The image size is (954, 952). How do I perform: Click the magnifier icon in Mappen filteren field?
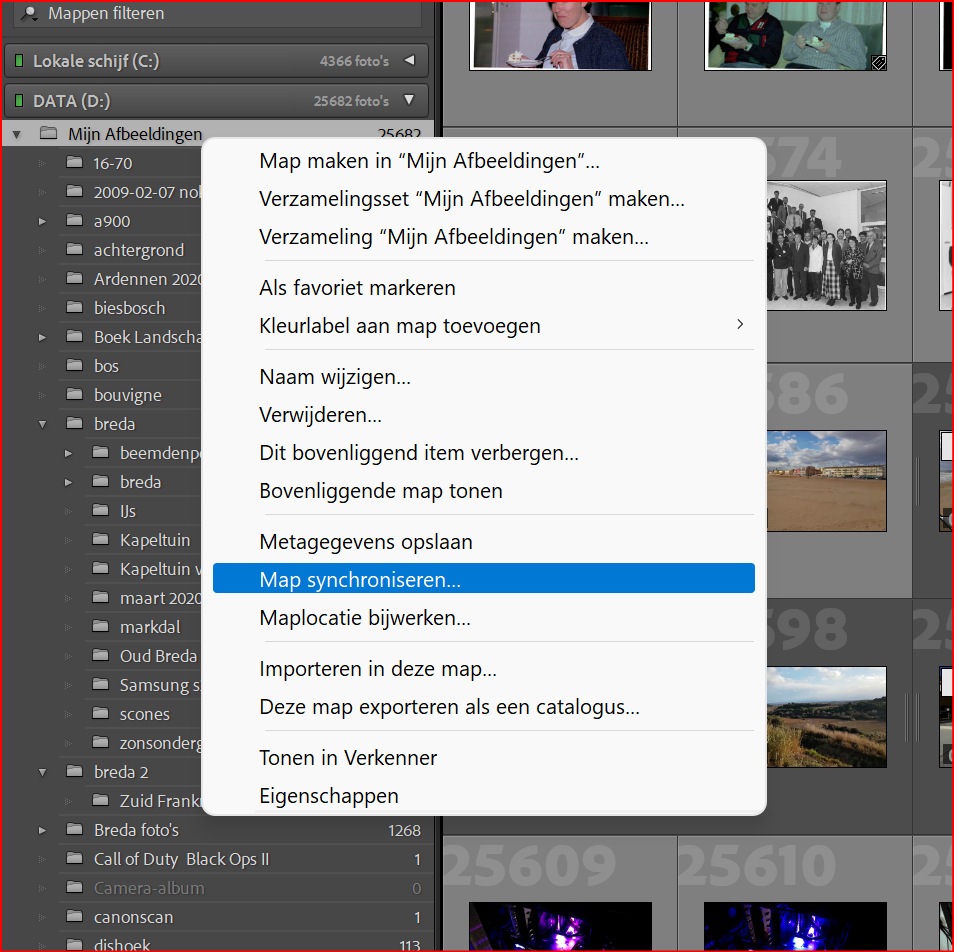(x=28, y=13)
